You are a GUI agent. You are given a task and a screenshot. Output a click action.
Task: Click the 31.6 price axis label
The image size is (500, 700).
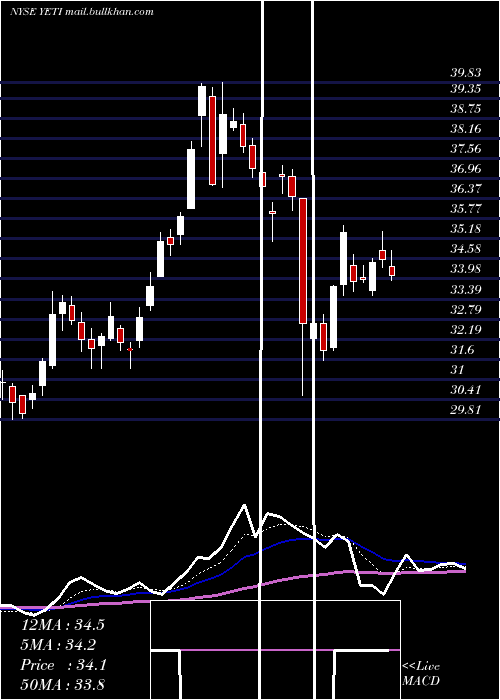pyautogui.click(x=462, y=350)
